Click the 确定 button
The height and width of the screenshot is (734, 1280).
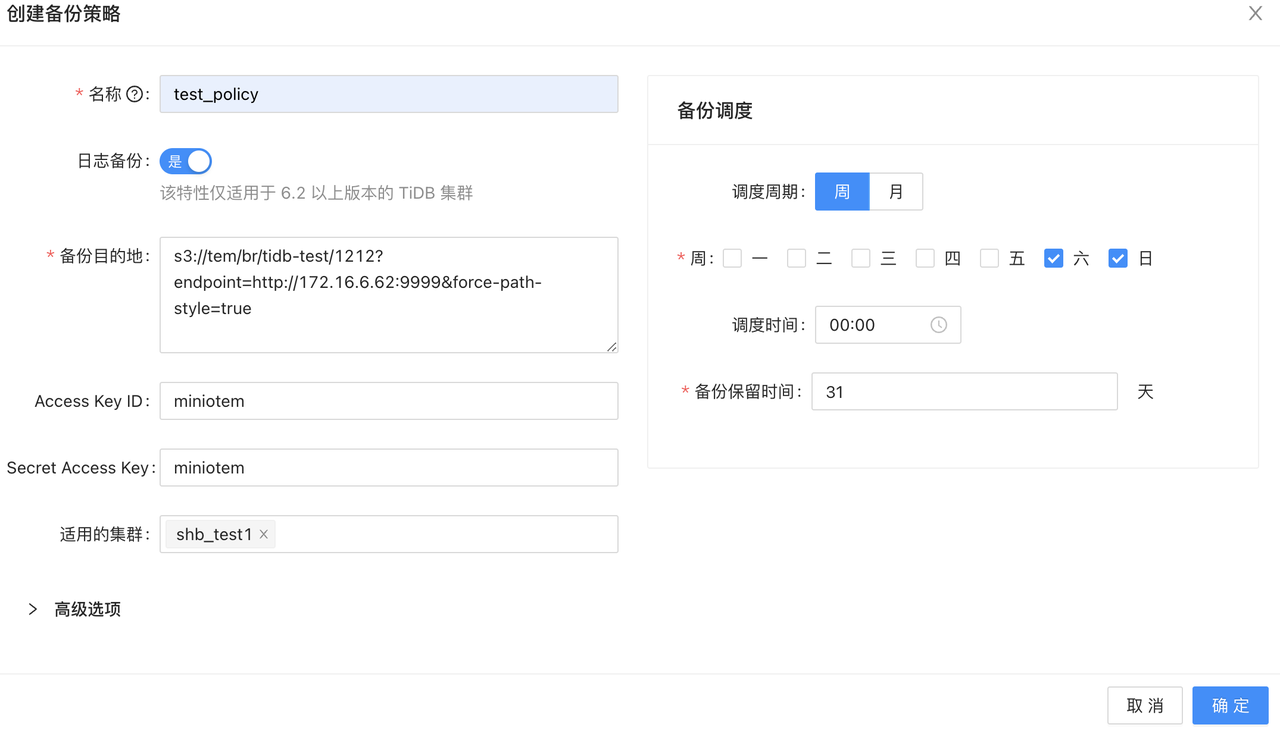pyautogui.click(x=1230, y=706)
